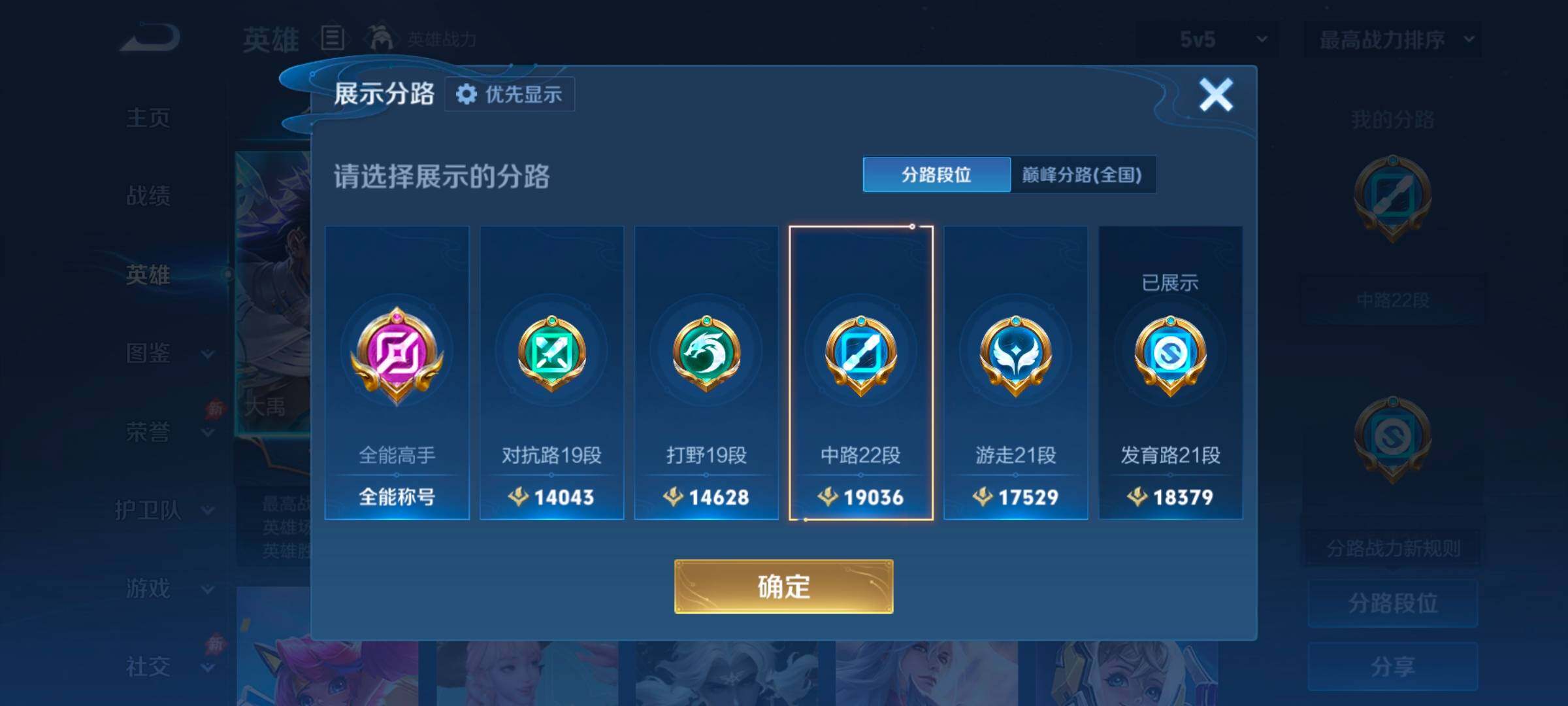Switch to 巅峰分路(全国) tab

pos(1083,175)
